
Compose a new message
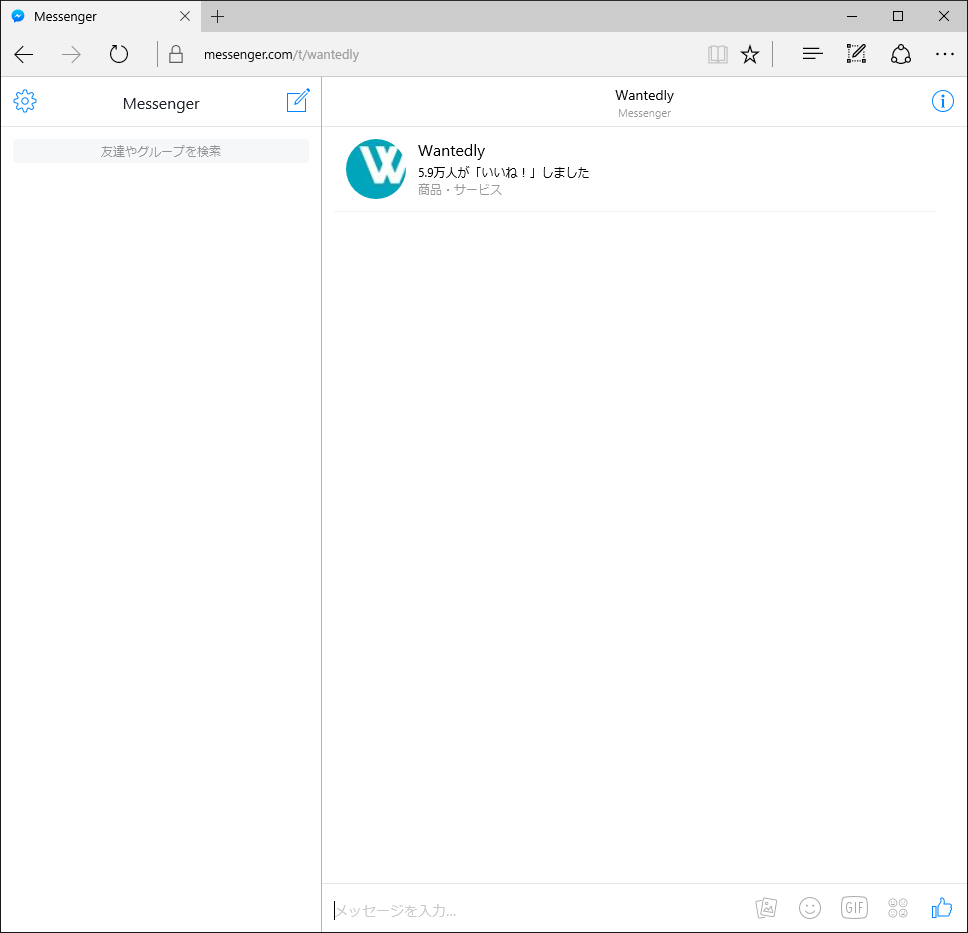tap(298, 101)
